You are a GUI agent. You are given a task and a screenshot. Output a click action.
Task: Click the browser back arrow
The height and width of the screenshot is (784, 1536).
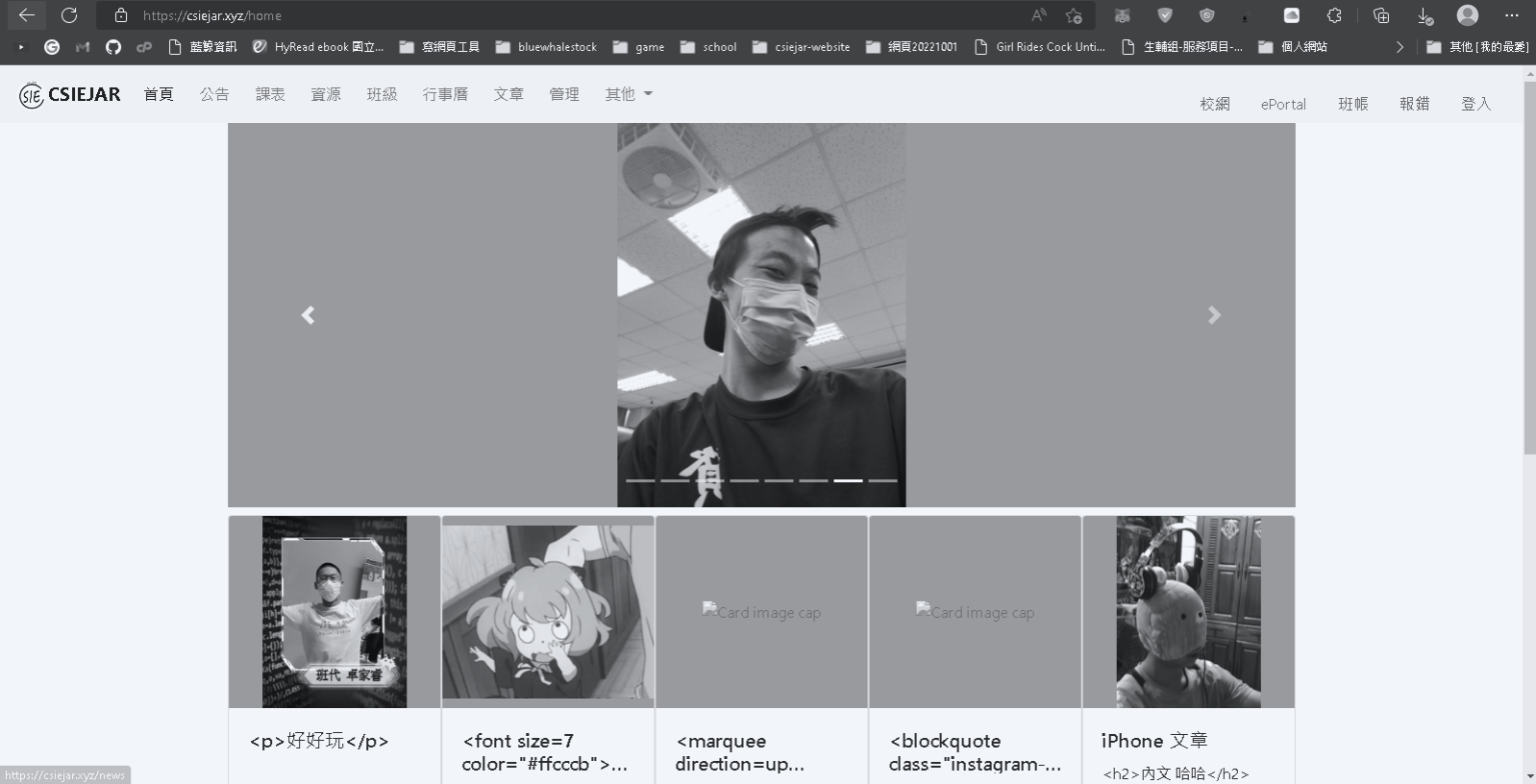pos(27,15)
